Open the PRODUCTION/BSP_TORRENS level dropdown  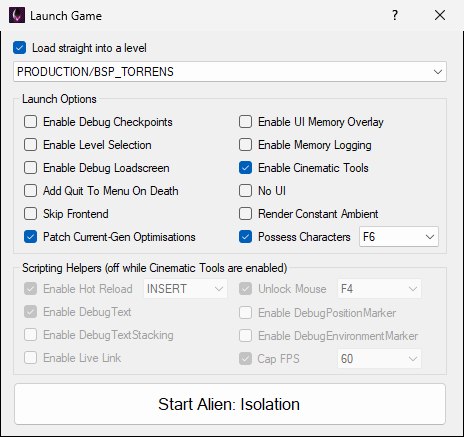click(230, 72)
